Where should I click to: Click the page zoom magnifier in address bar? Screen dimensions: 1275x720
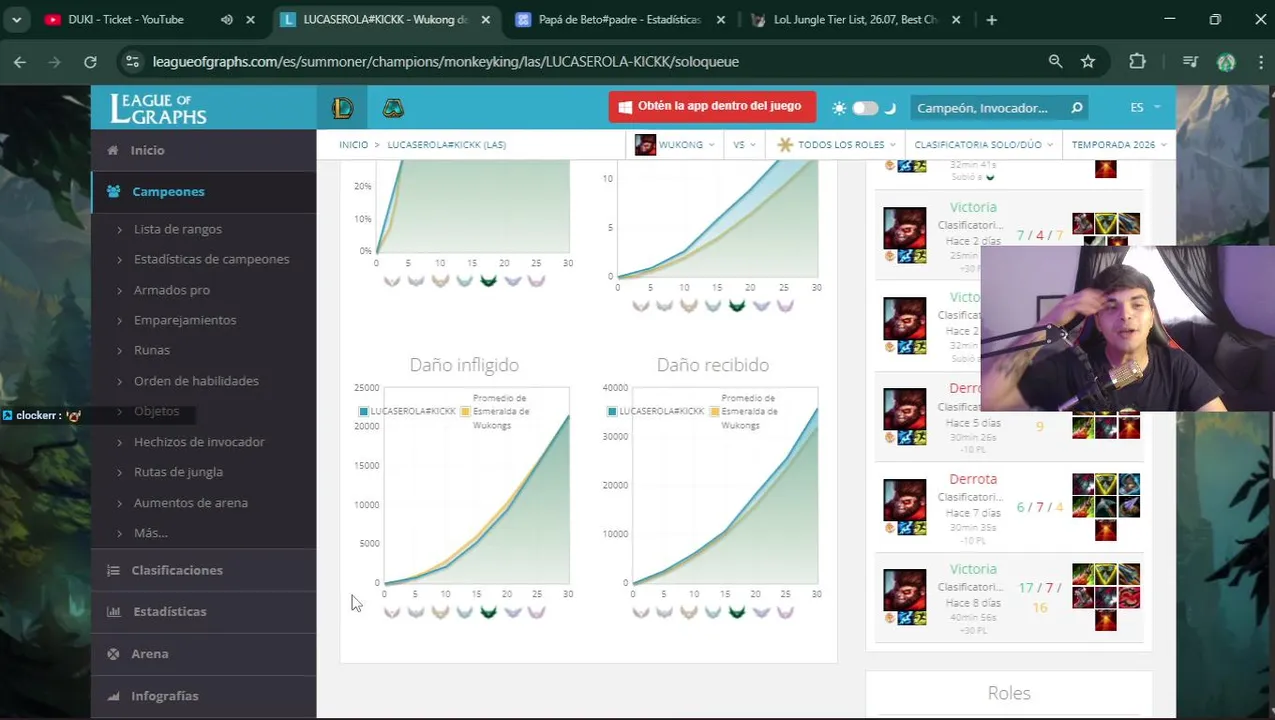[1055, 61]
